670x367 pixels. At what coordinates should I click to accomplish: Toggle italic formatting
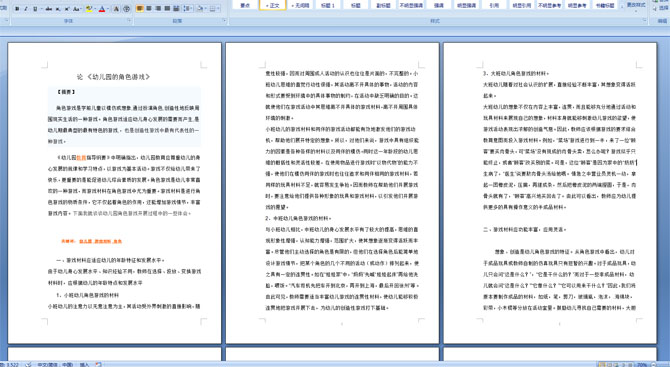(26, 9)
